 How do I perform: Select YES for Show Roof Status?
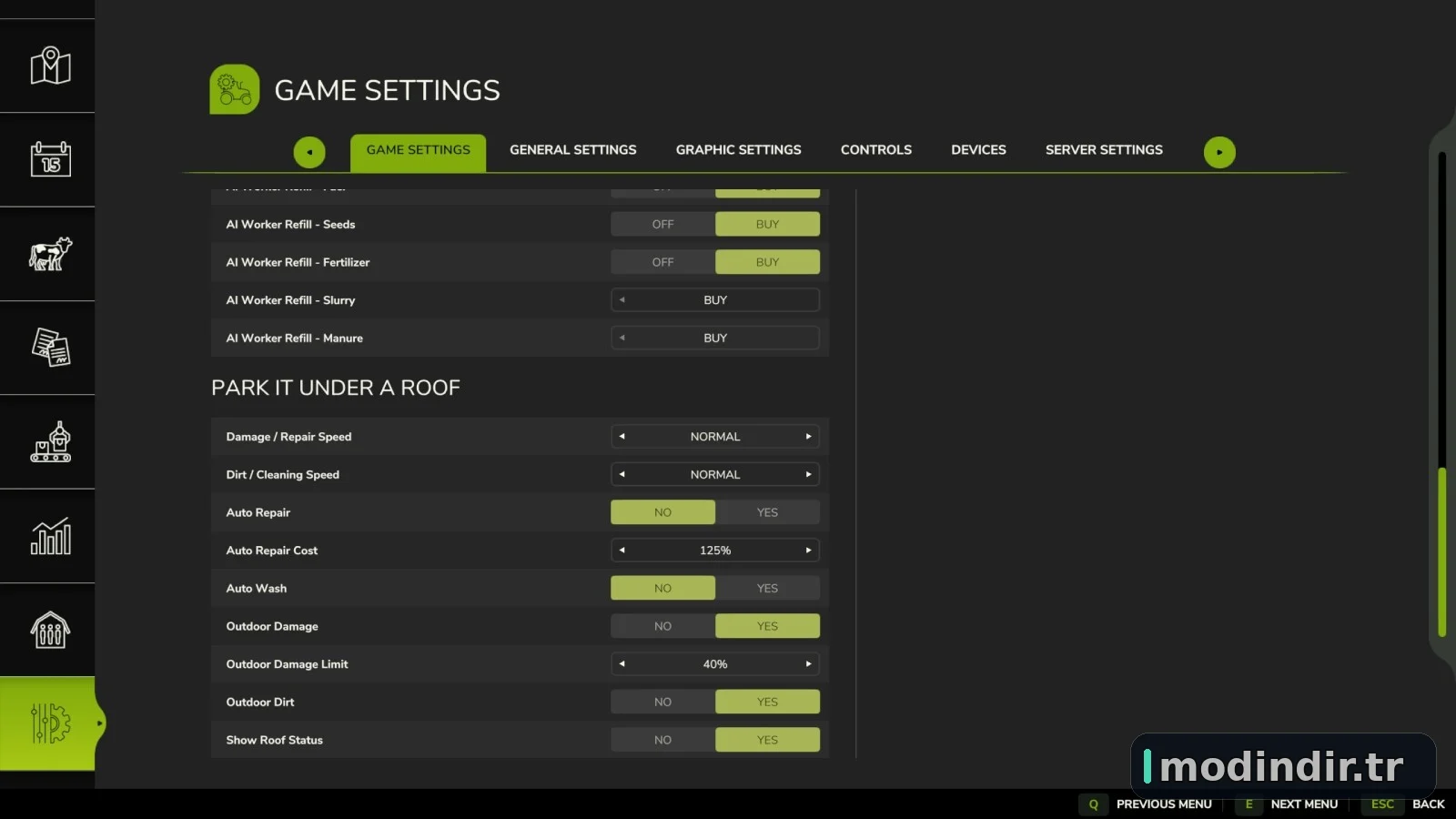click(x=767, y=740)
